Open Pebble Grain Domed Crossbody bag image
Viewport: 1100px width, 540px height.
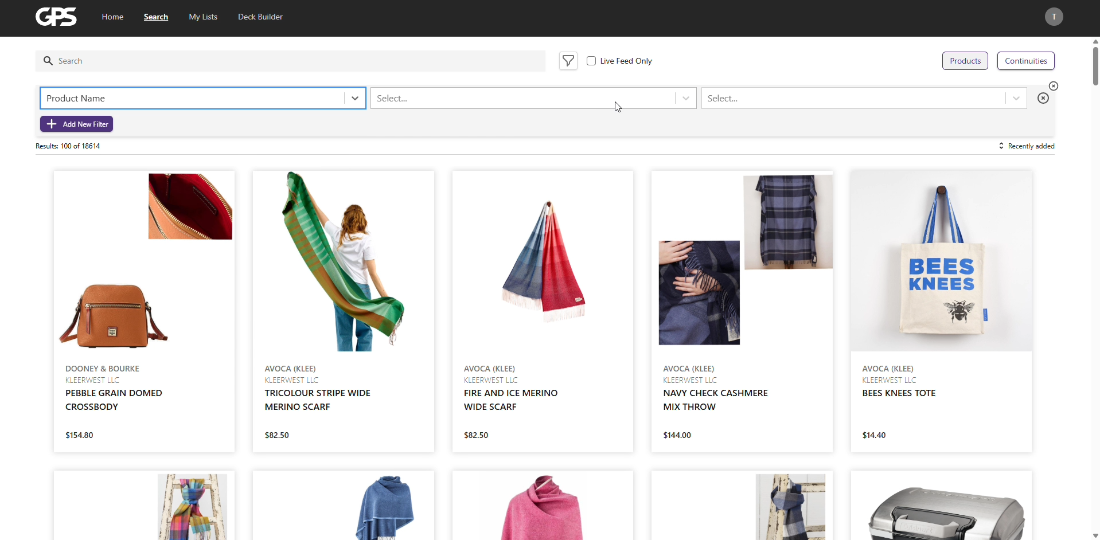(x=113, y=314)
